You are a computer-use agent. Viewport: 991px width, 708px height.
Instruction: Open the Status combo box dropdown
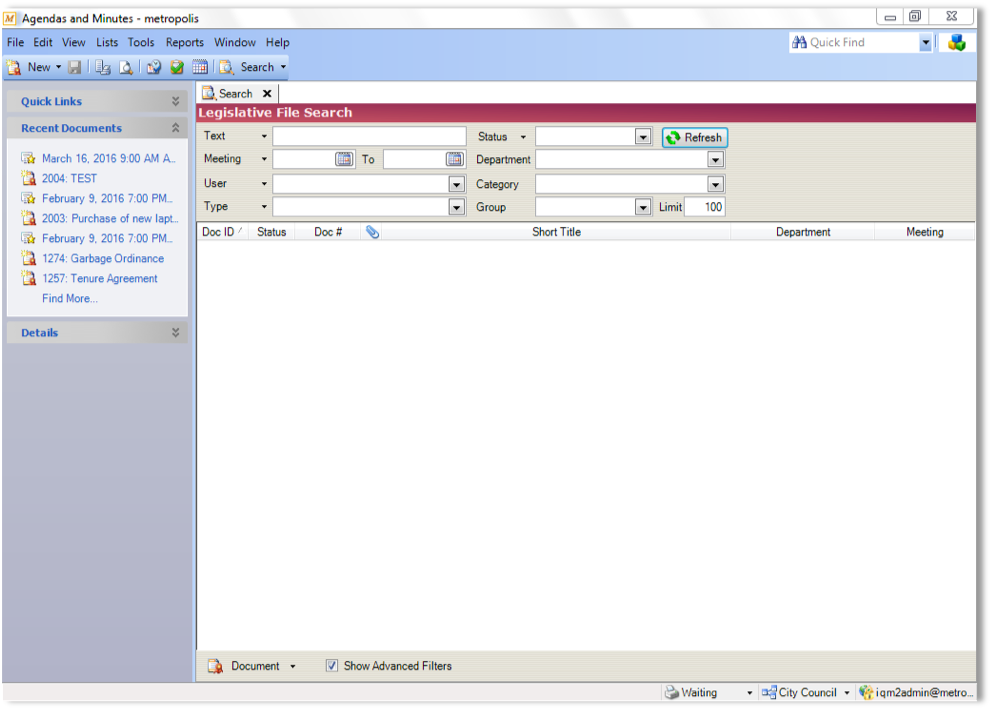643,137
